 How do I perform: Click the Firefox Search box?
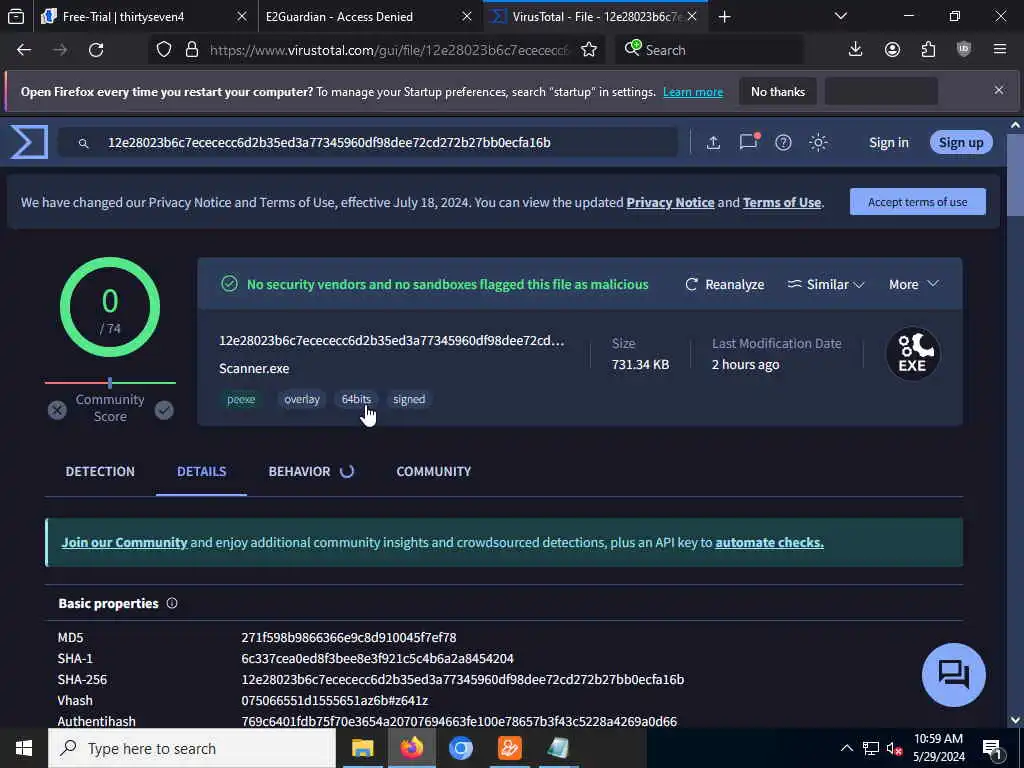710,50
